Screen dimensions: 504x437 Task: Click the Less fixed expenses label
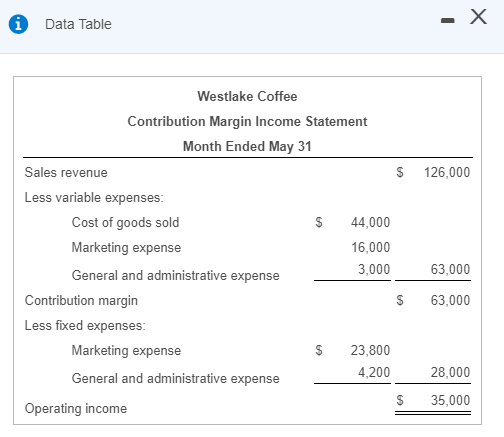pos(85,325)
